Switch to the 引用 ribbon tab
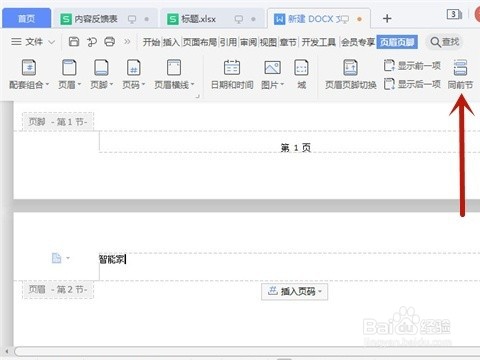This screenshot has height=360, width=480. pos(228,42)
